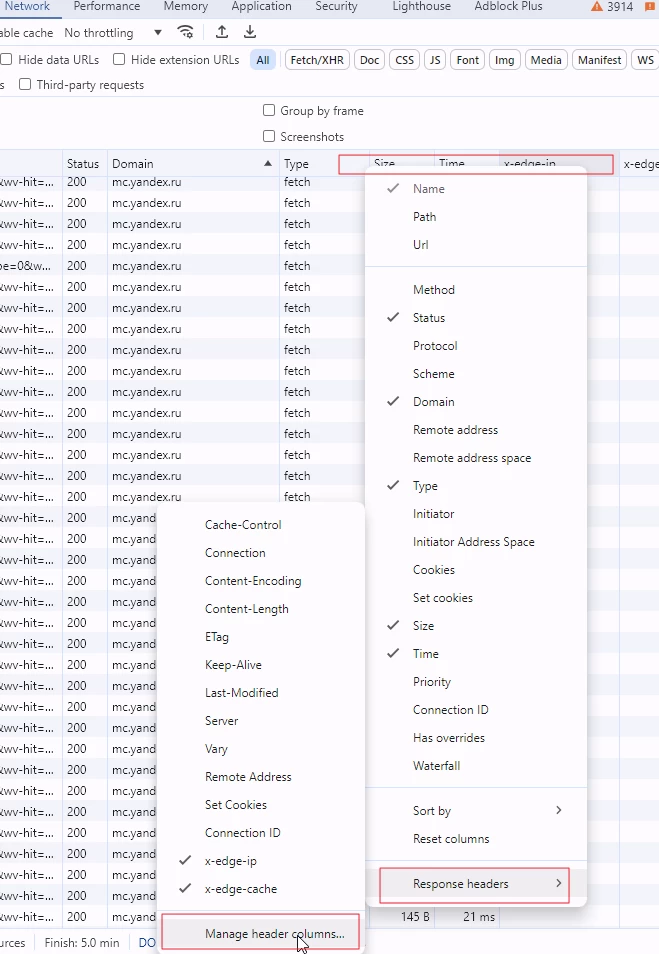Enable the Waterfall column option
The height and width of the screenshot is (954, 659).
pos(476,765)
